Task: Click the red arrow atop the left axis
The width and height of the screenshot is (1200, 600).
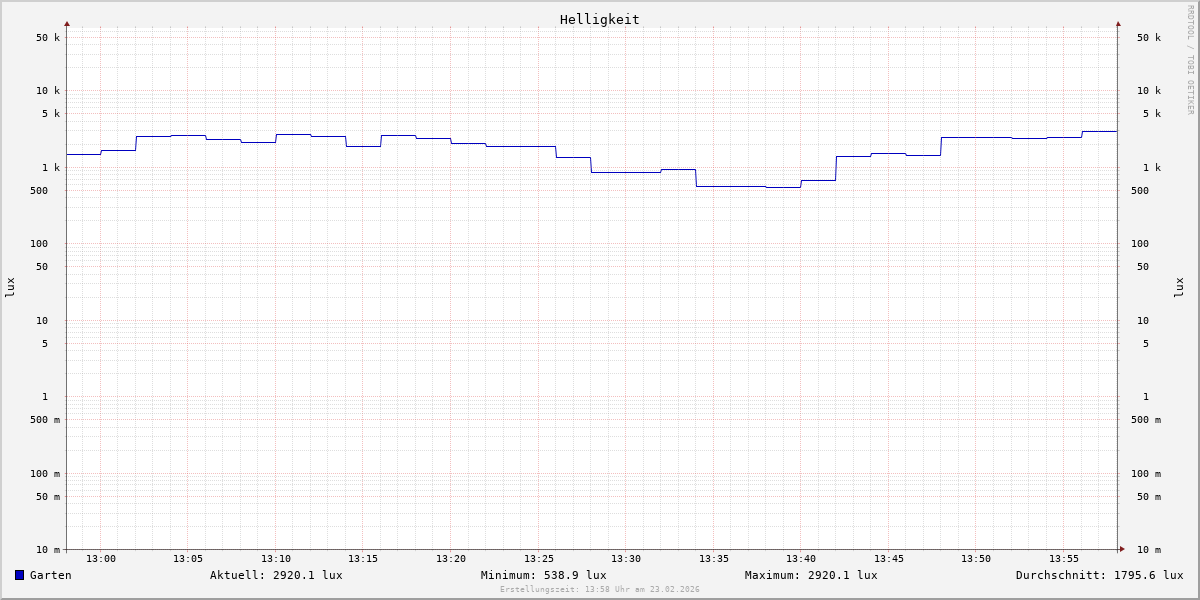Action: (x=67, y=24)
